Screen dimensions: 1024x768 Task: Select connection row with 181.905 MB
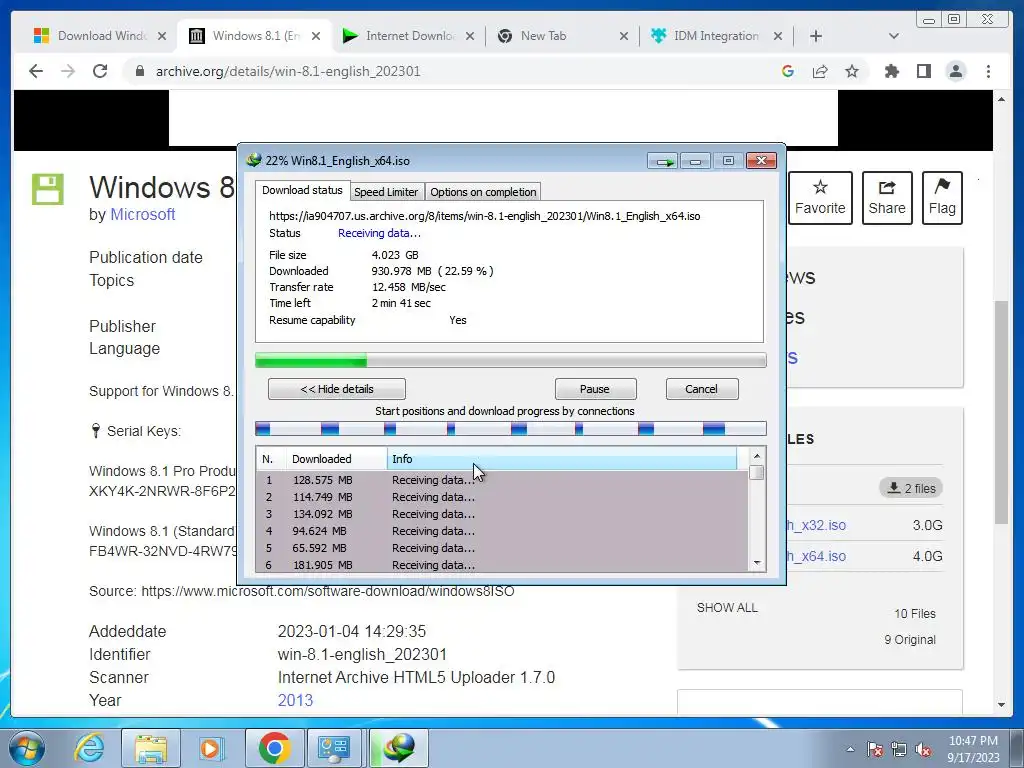point(502,564)
